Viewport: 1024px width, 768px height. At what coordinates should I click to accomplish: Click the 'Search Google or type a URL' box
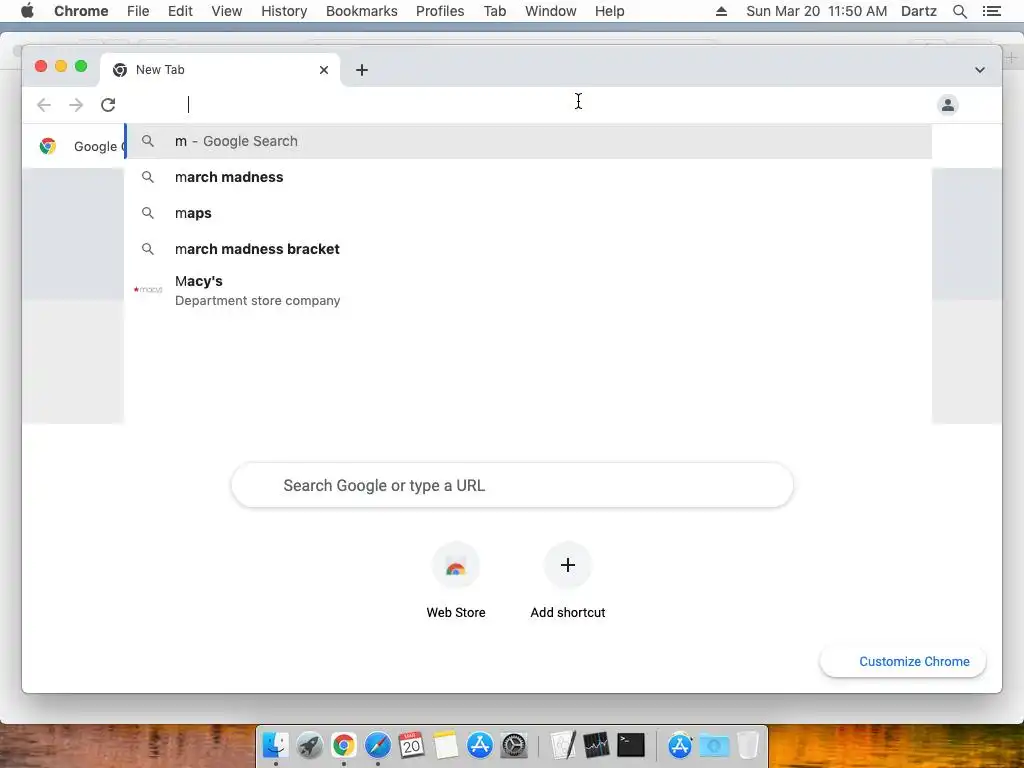pos(512,485)
